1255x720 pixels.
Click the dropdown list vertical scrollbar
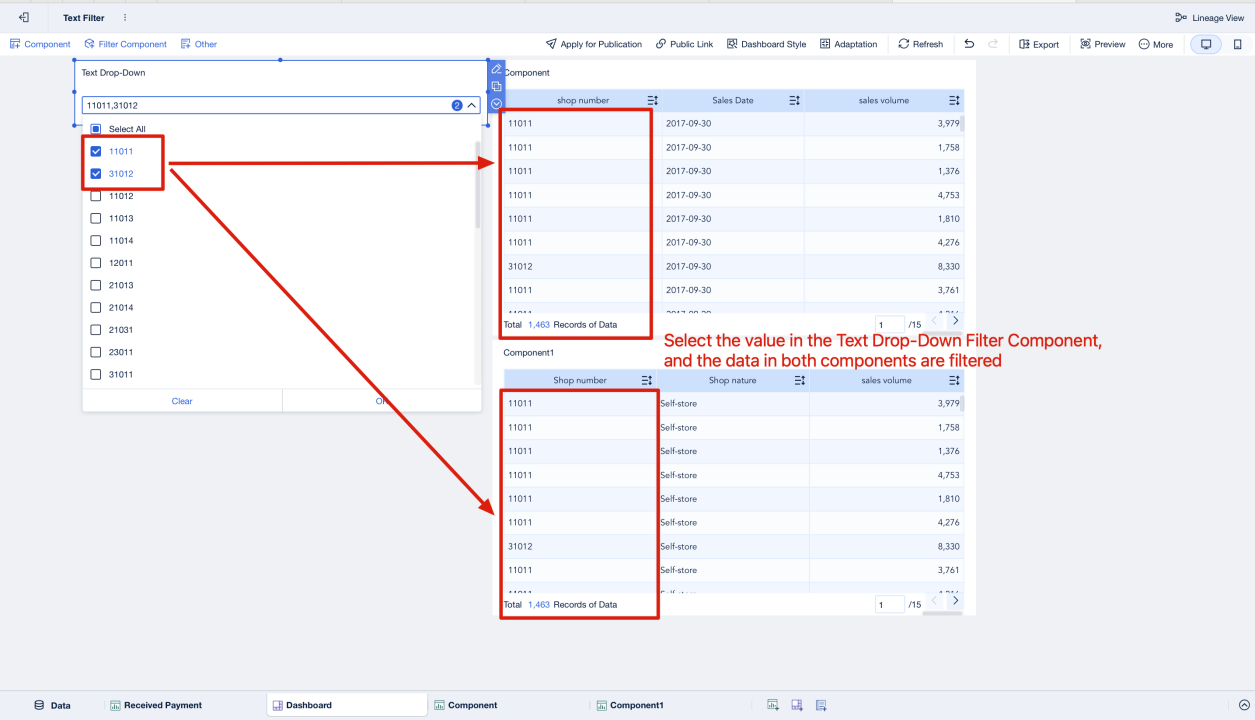tap(477, 184)
